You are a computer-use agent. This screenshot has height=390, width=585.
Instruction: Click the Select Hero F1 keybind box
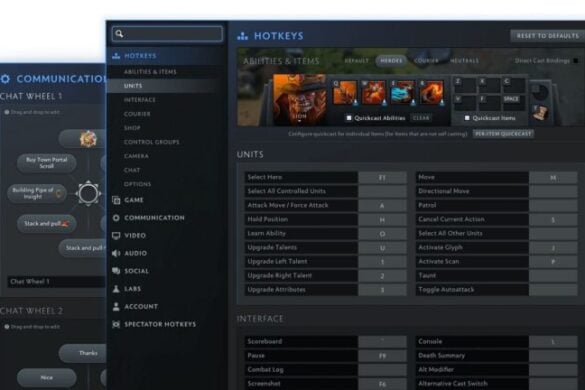coord(382,177)
